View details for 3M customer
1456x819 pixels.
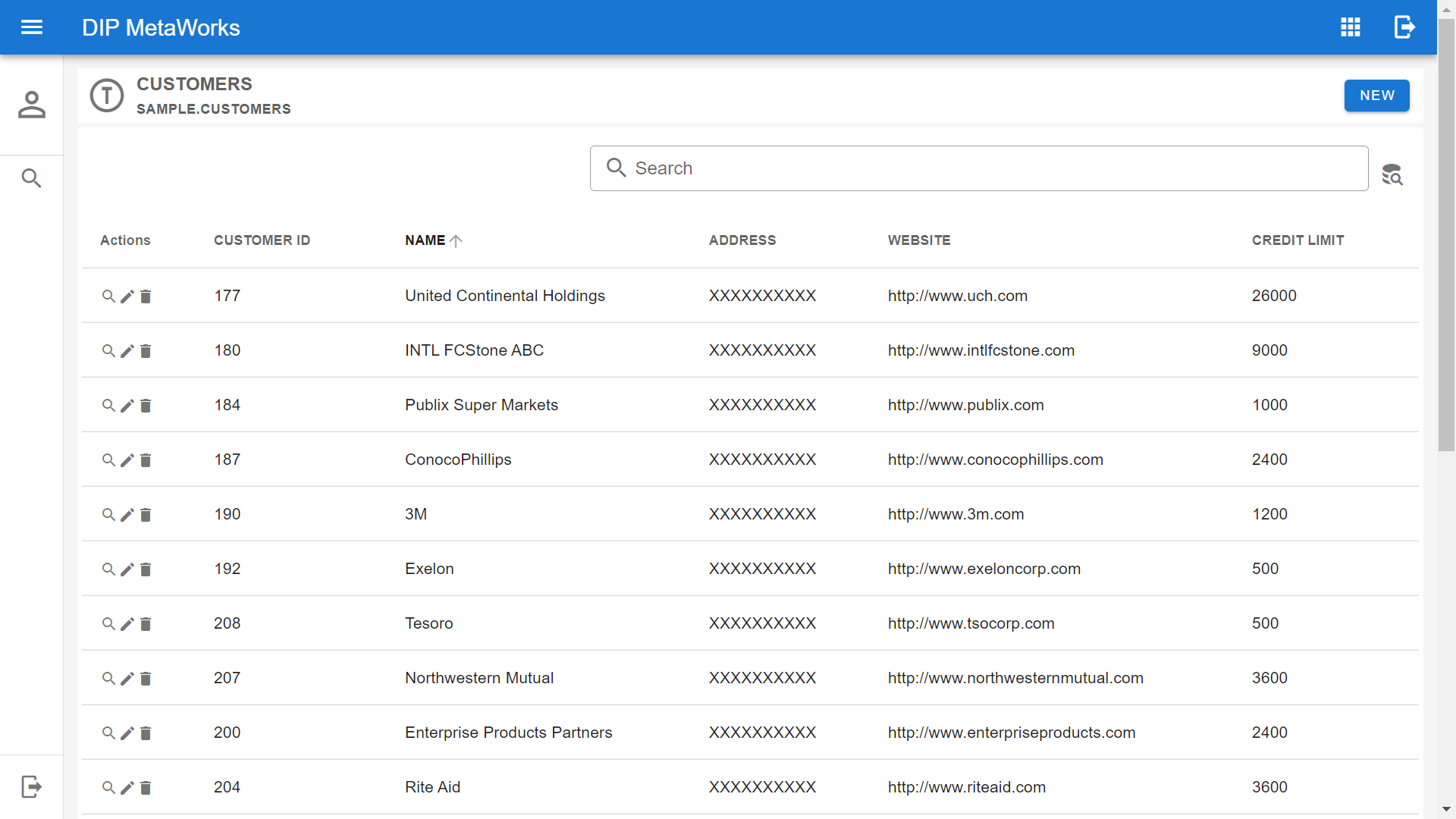[108, 514]
